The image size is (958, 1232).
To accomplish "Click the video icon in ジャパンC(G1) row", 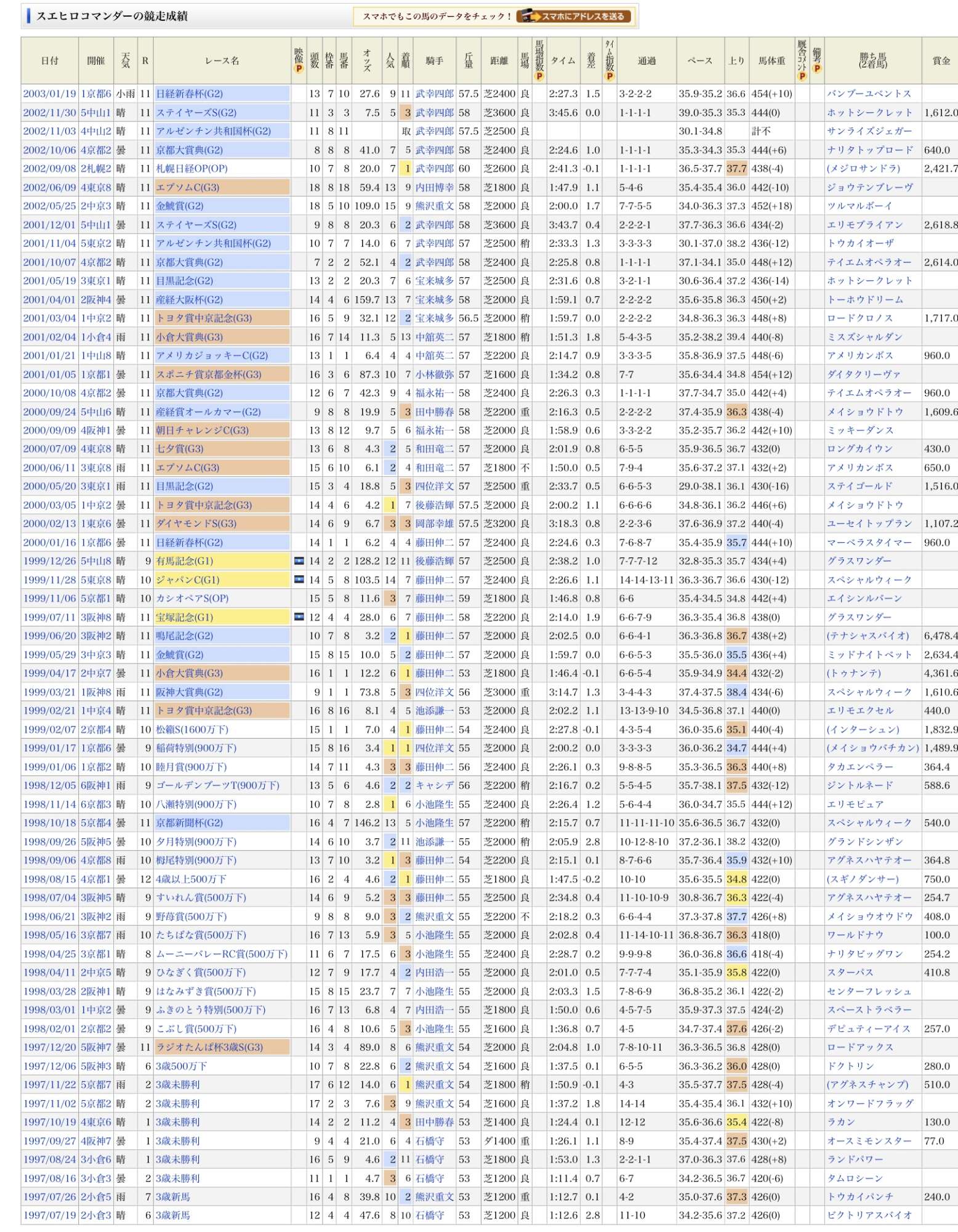I will tap(299, 580).
